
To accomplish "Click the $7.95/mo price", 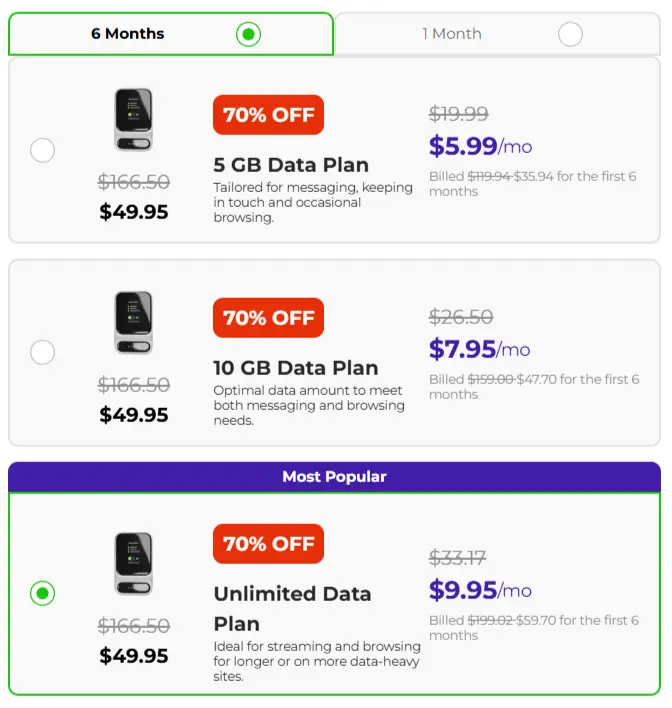I will pyautogui.click(x=480, y=349).
